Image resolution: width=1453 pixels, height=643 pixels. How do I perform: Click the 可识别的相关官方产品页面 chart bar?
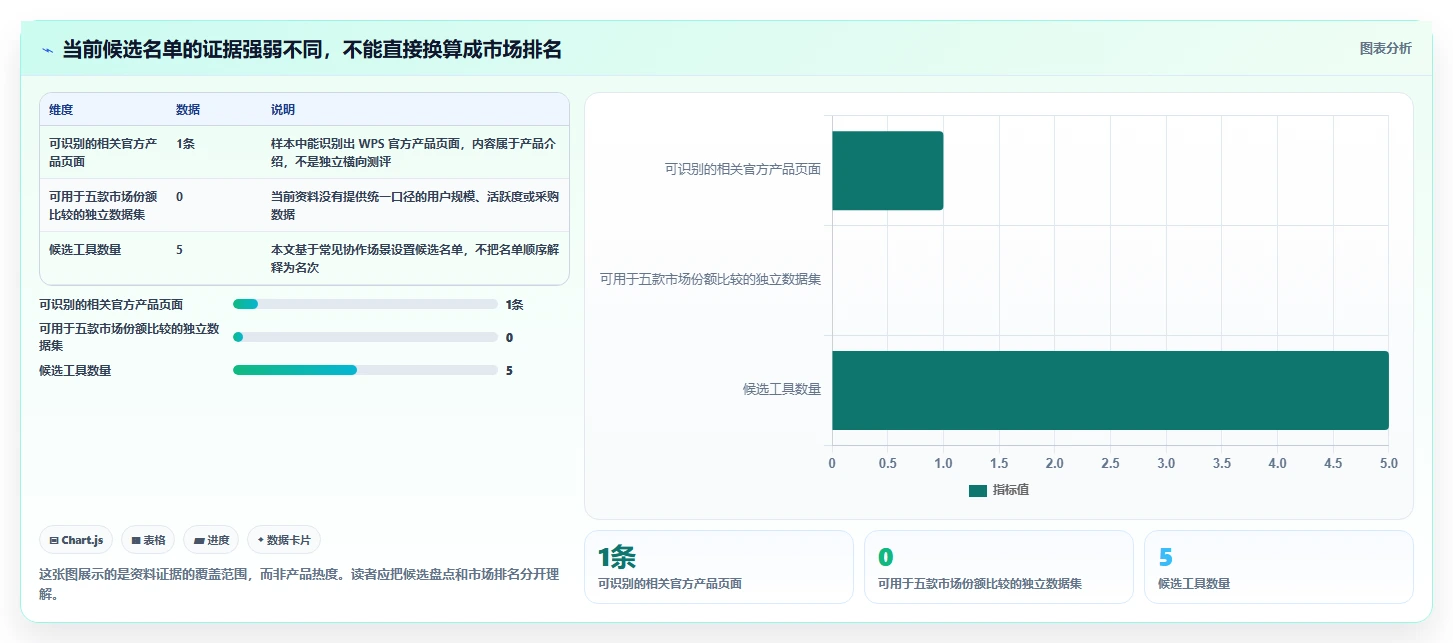point(887,170)
